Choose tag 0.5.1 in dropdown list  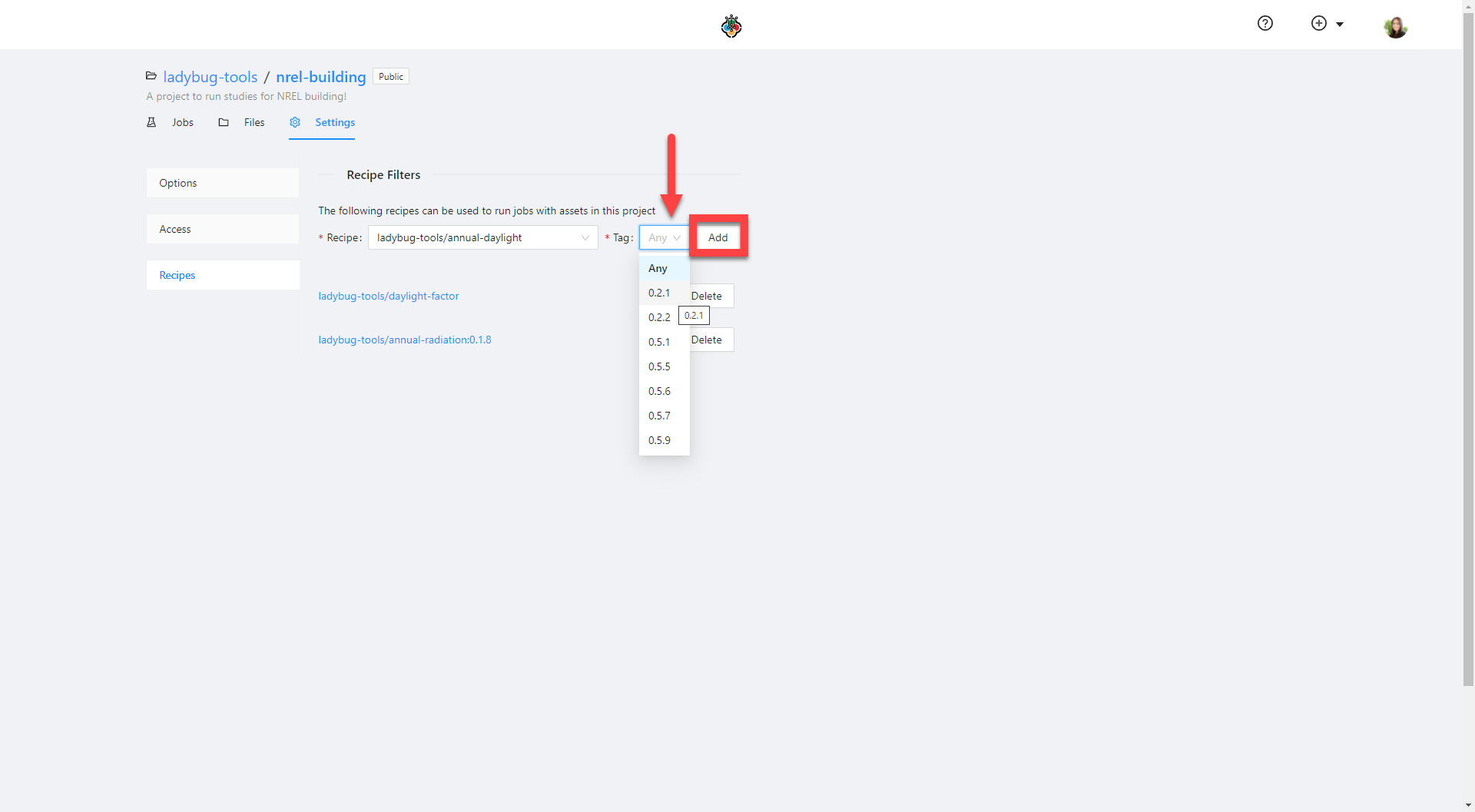659,343
